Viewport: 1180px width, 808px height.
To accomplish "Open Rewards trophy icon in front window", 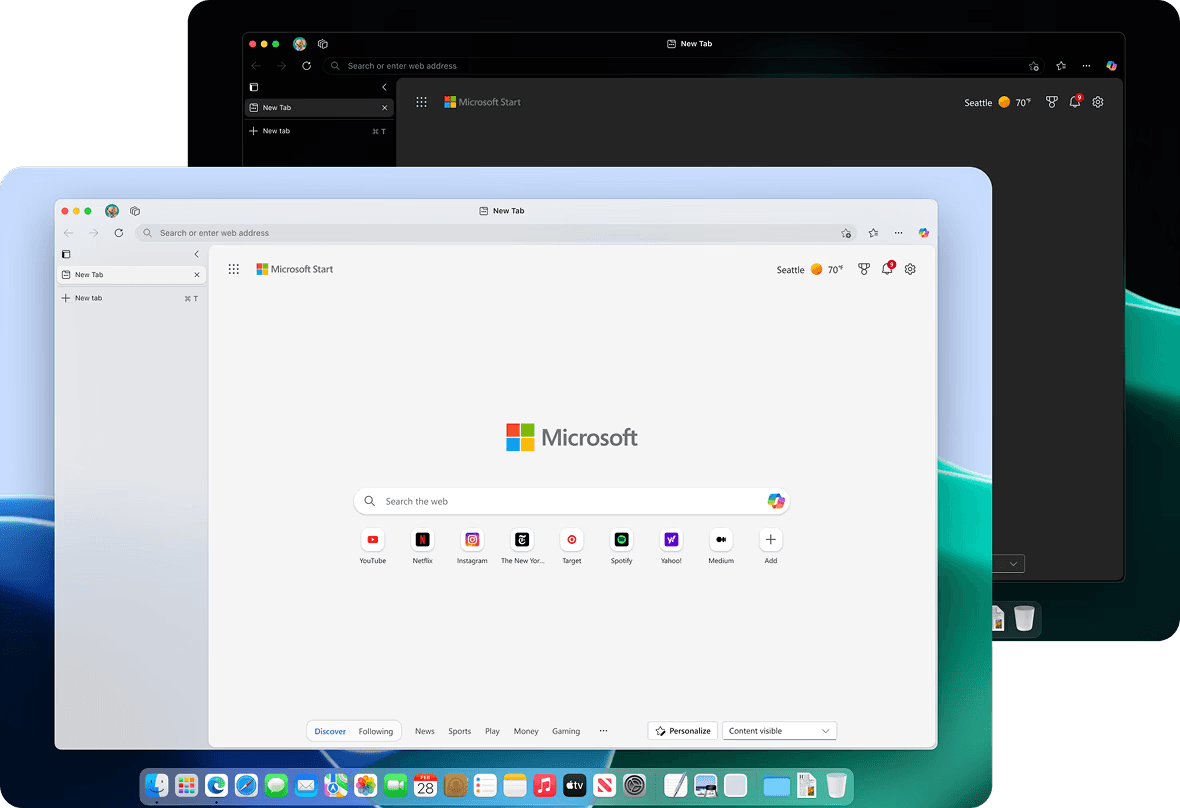I will [x=864, y=269].
